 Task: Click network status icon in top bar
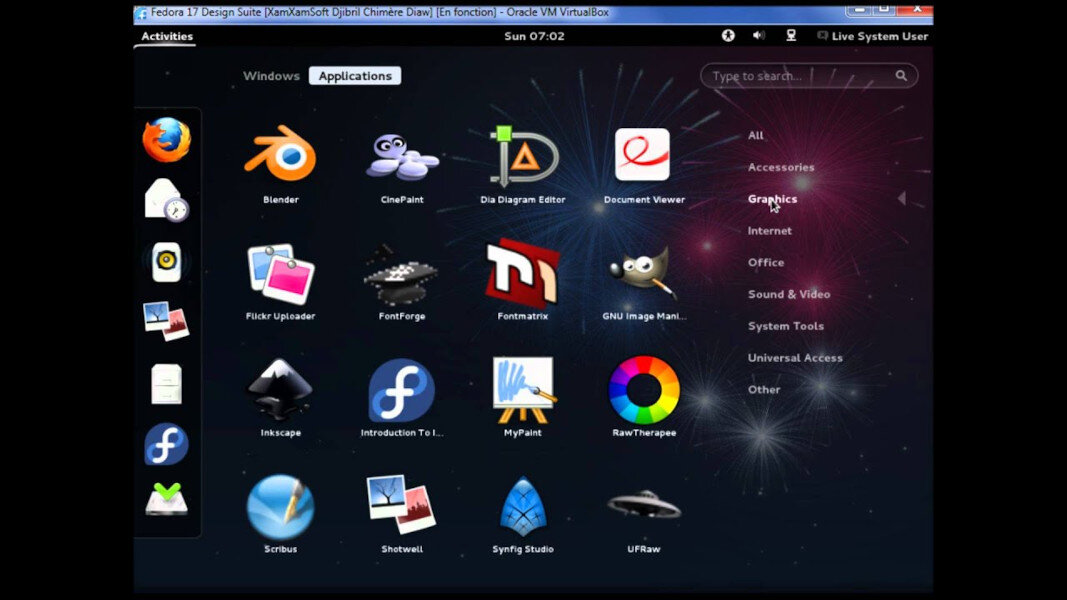pos(791,35)
